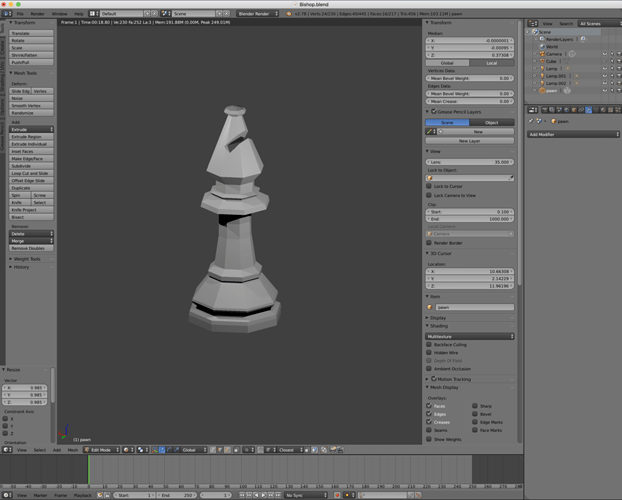Adjust the Lens value slider
This screenshot has width=622, height=500.
tap(470, 162)
